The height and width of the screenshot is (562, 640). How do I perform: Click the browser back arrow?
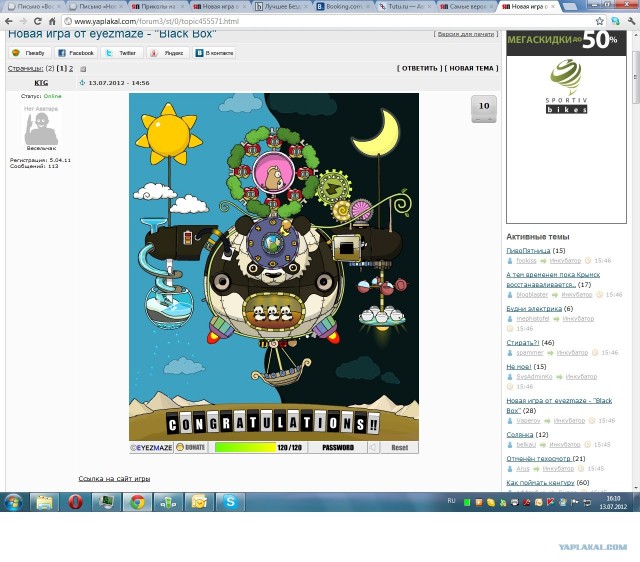[x=10, y=21]
